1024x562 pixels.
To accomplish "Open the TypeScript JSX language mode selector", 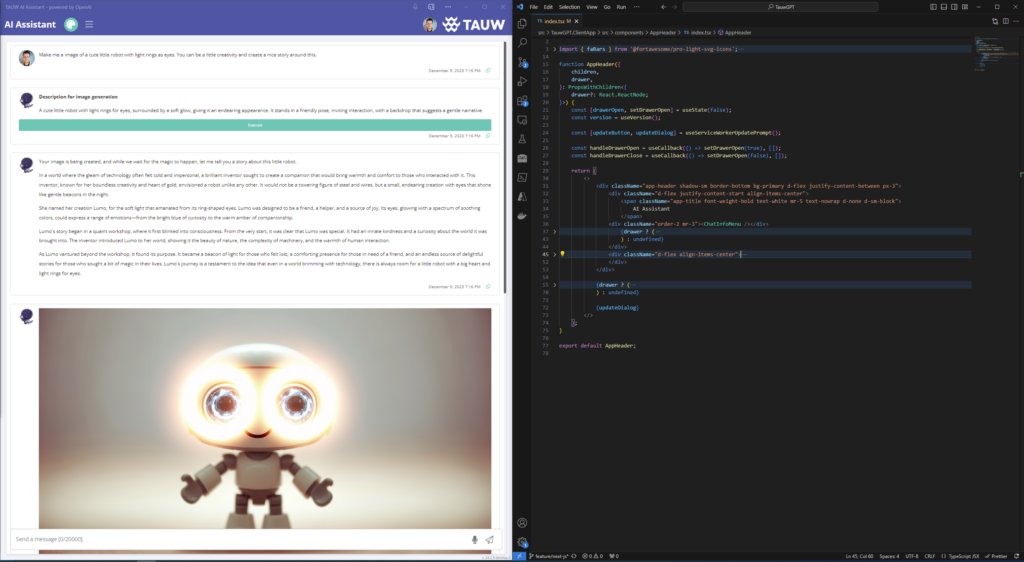I will [x=961, y=555].
